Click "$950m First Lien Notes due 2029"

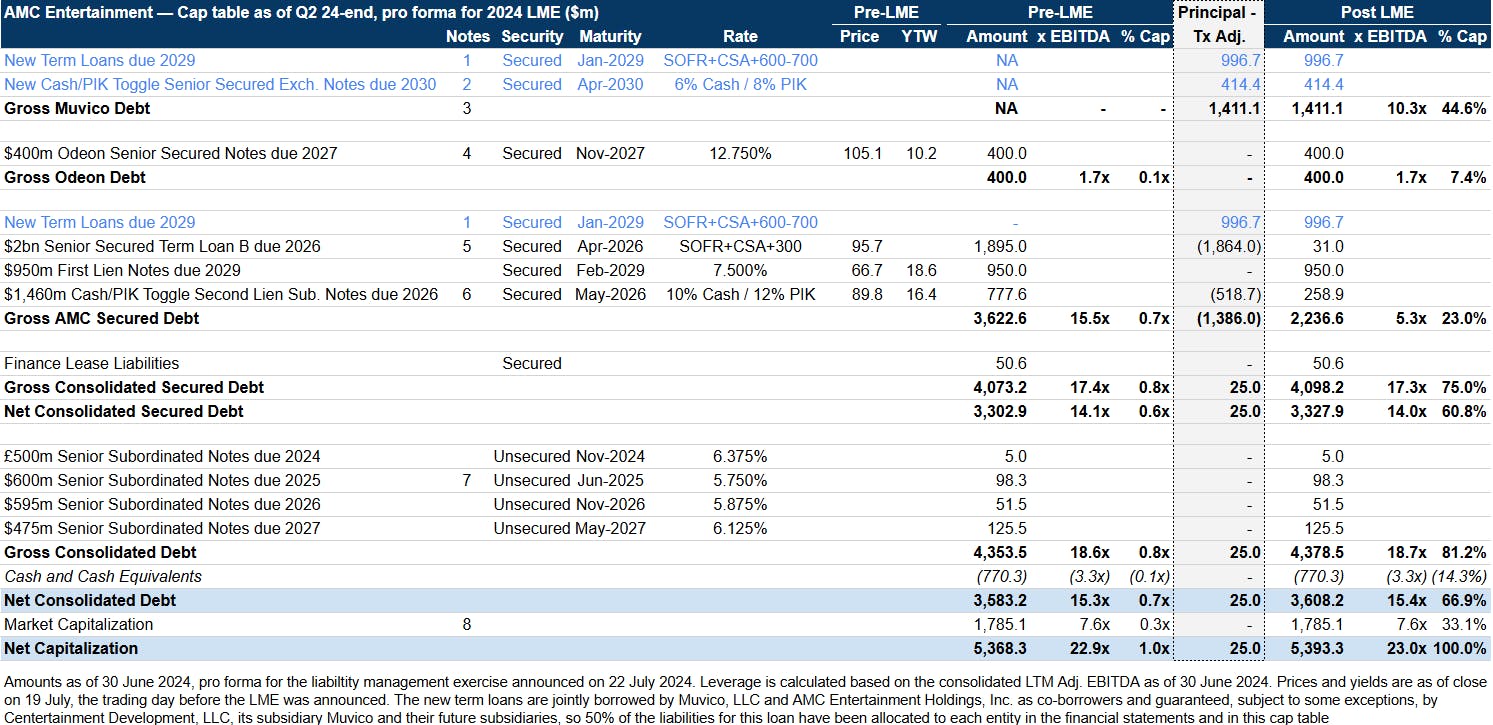(122, 270)
